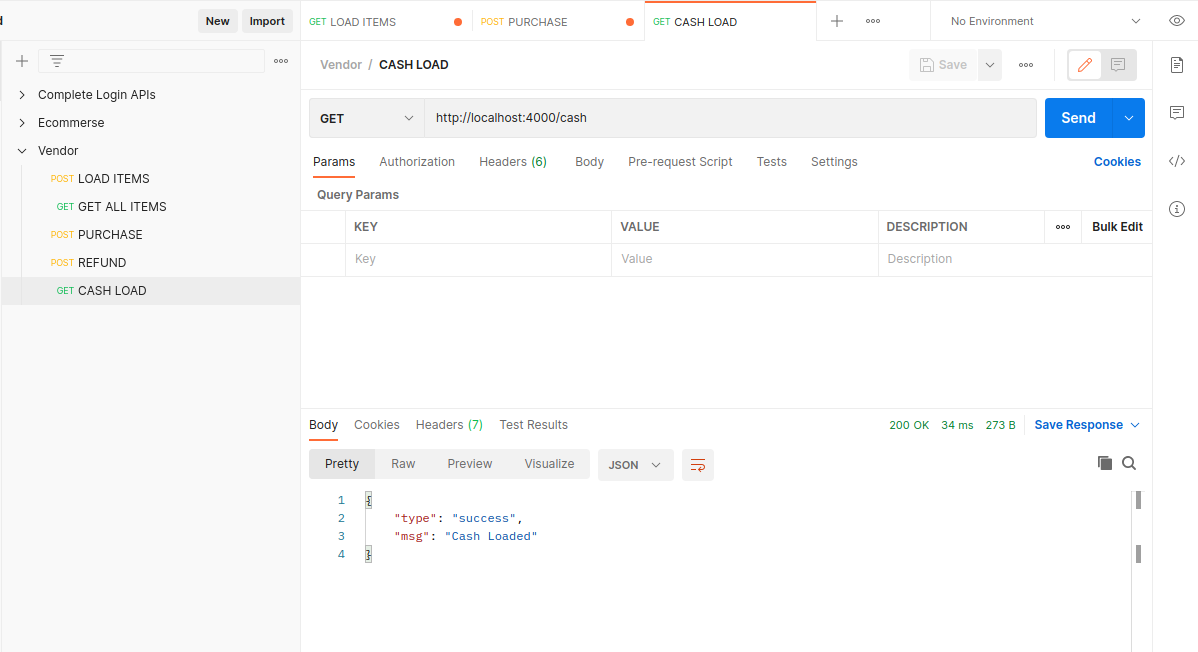Open Cookies link

coord(1117,162)
